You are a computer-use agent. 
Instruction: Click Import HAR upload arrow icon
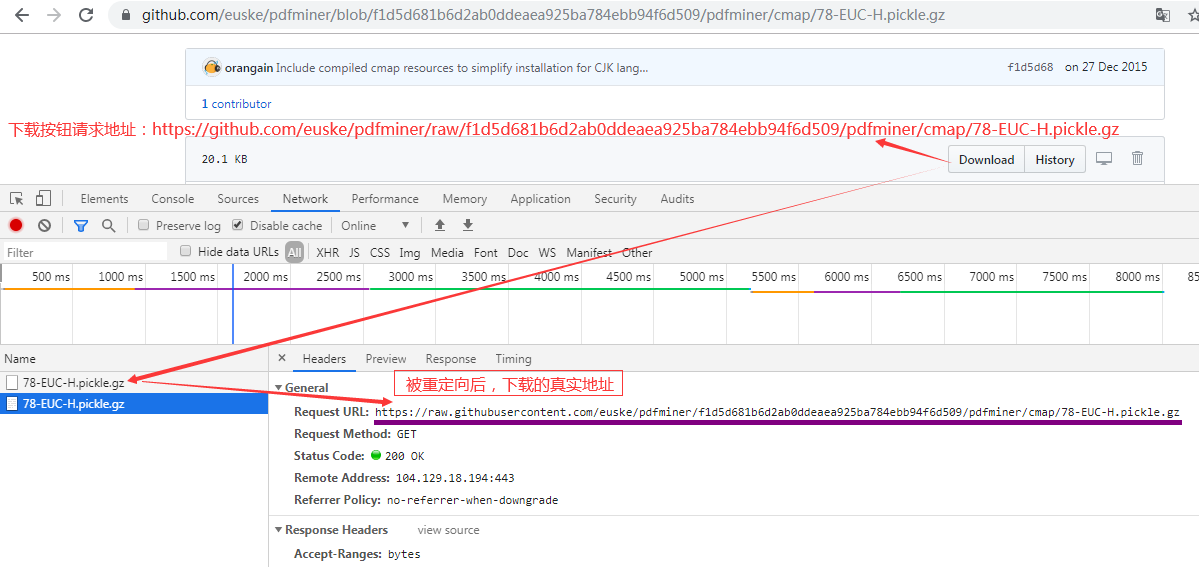[440, 225]
